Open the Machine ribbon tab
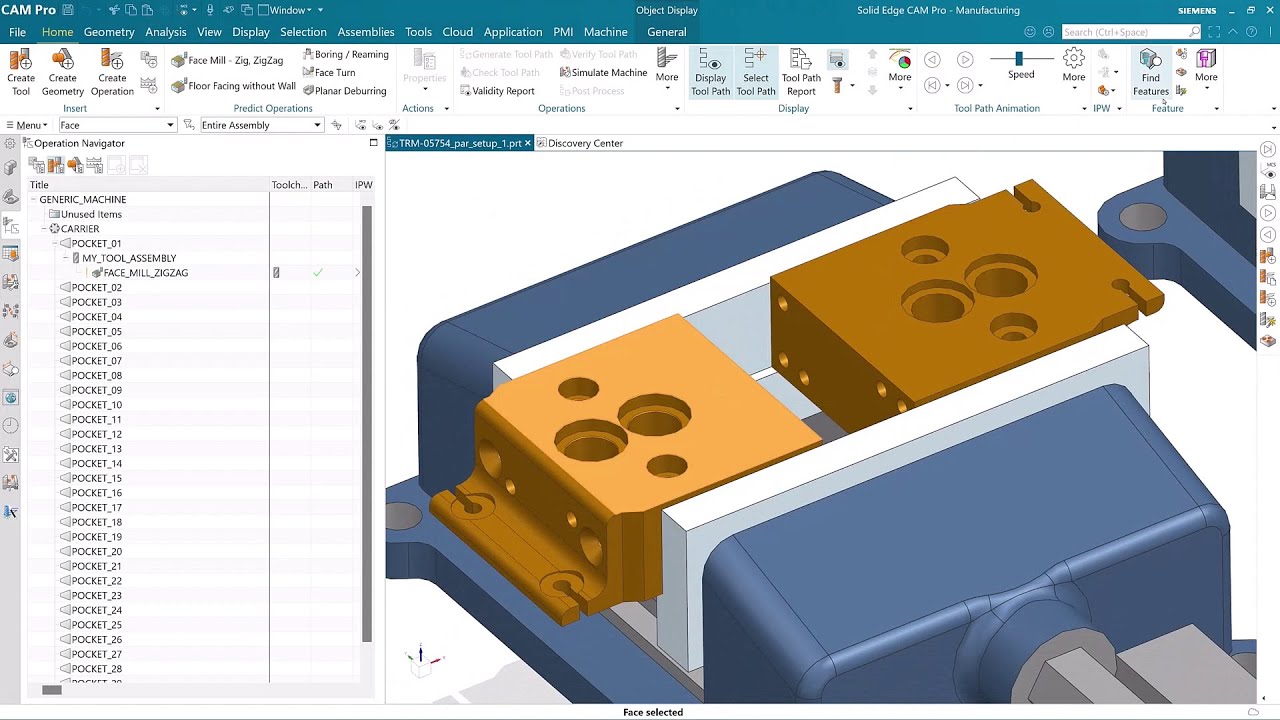Viewport: 1280px width, 720px height. 606,32
